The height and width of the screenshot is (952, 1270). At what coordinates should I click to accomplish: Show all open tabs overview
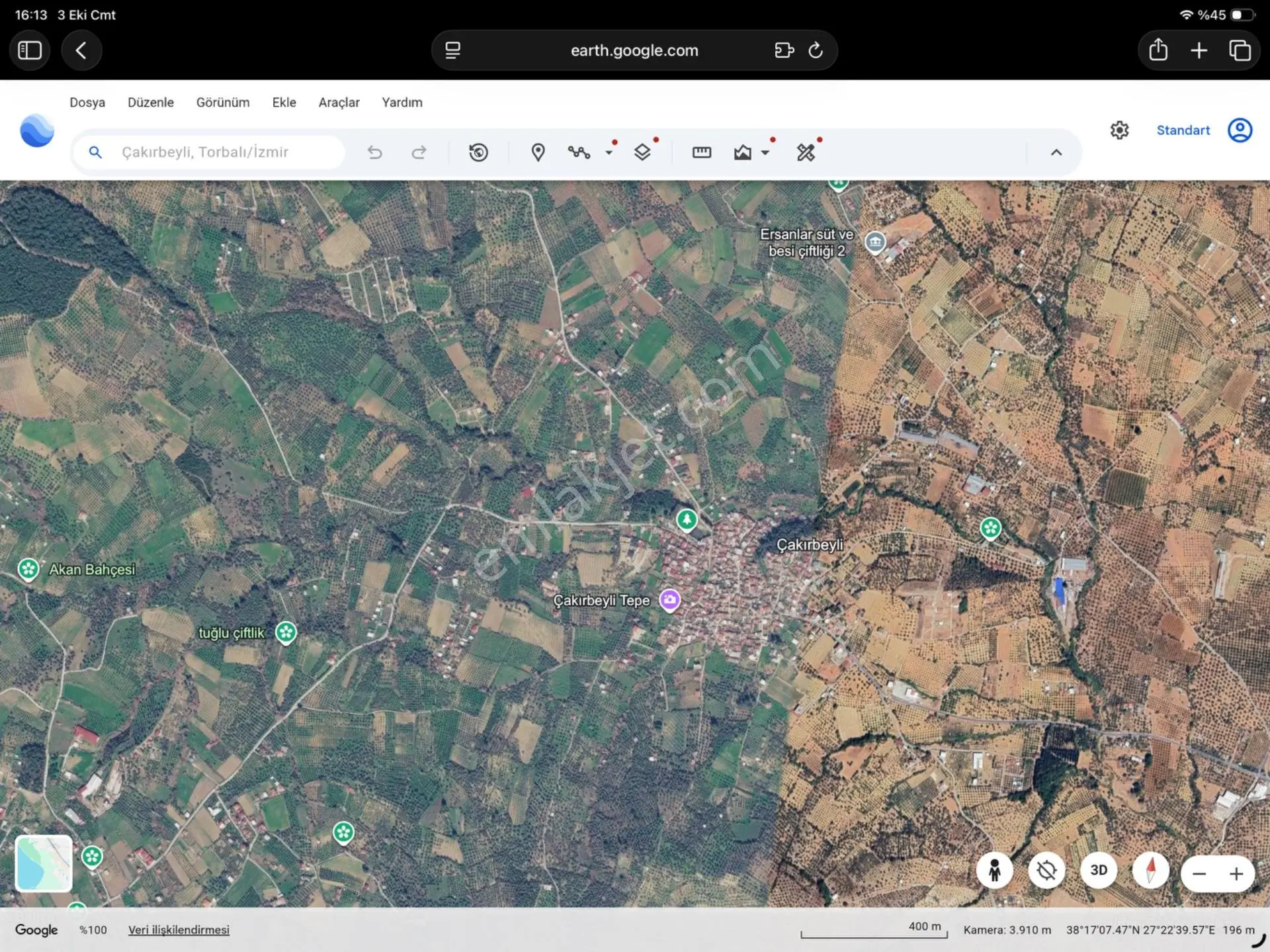pos(1240,50)
